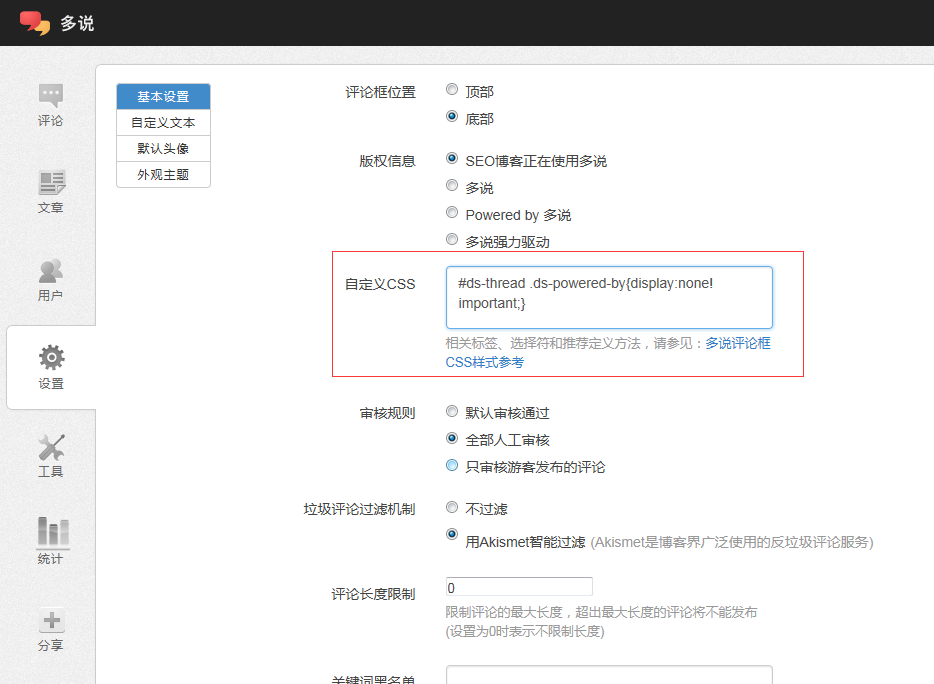Switch to 默认头像 tab
Screen dimensions: 934x684
coord(163,148)
